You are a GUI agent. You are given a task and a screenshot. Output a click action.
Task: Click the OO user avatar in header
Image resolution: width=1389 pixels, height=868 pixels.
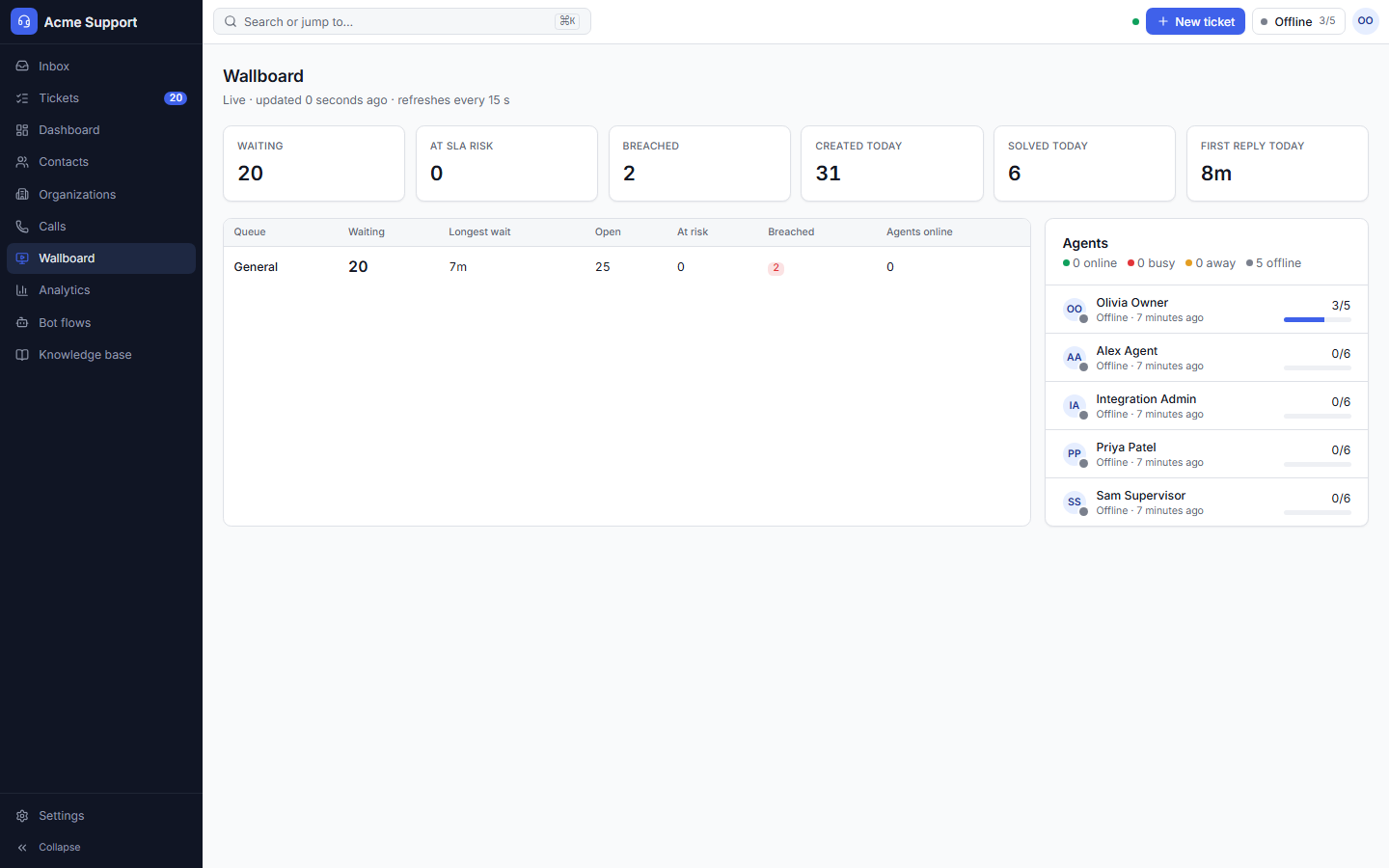pyautogui.click(x=1366, y=21)
